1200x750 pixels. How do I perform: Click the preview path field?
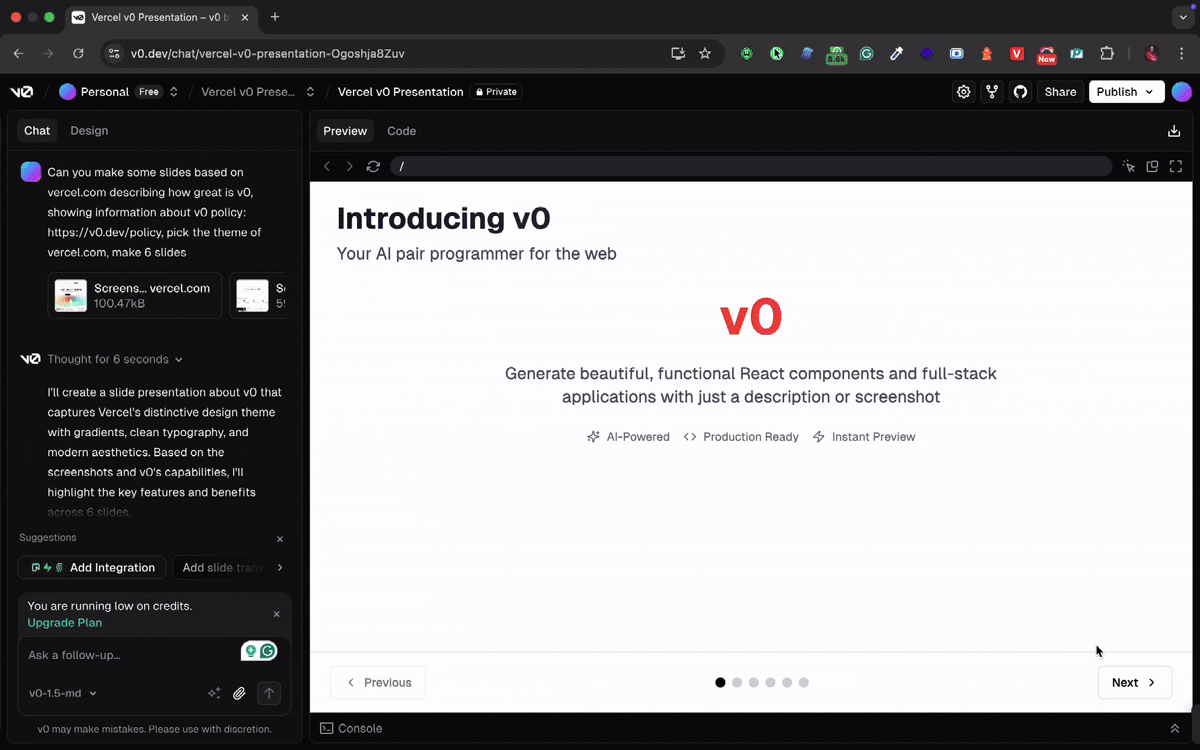point(751,166)
